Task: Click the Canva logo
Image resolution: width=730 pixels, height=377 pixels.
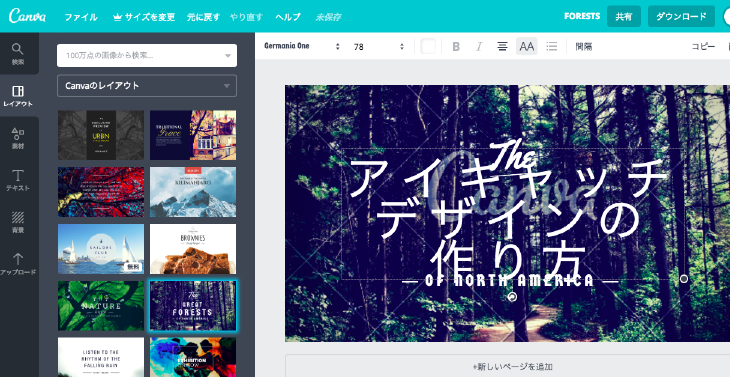Action: (x=27, y=17)
